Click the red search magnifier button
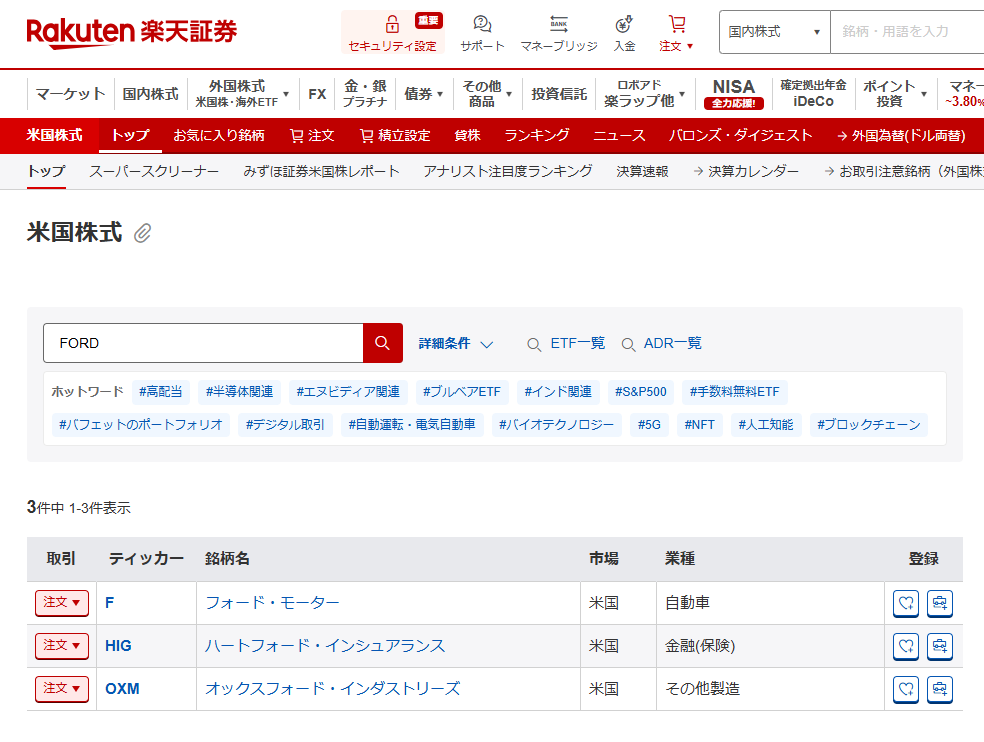The width and height of the screenshot is (984, 742). tap(383, 343)
